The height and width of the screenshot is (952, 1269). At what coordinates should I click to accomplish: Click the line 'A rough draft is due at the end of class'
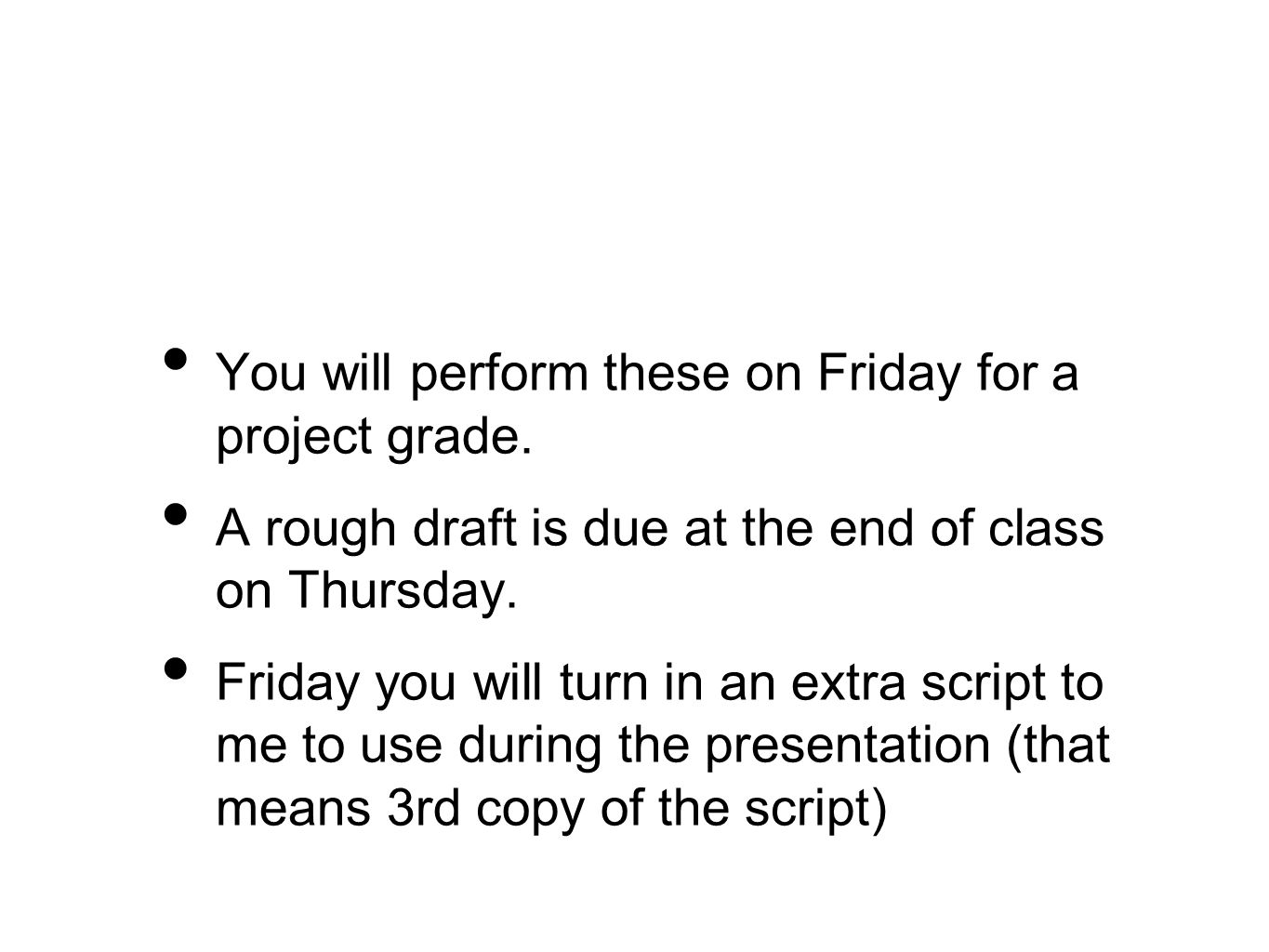coord(660,529)
